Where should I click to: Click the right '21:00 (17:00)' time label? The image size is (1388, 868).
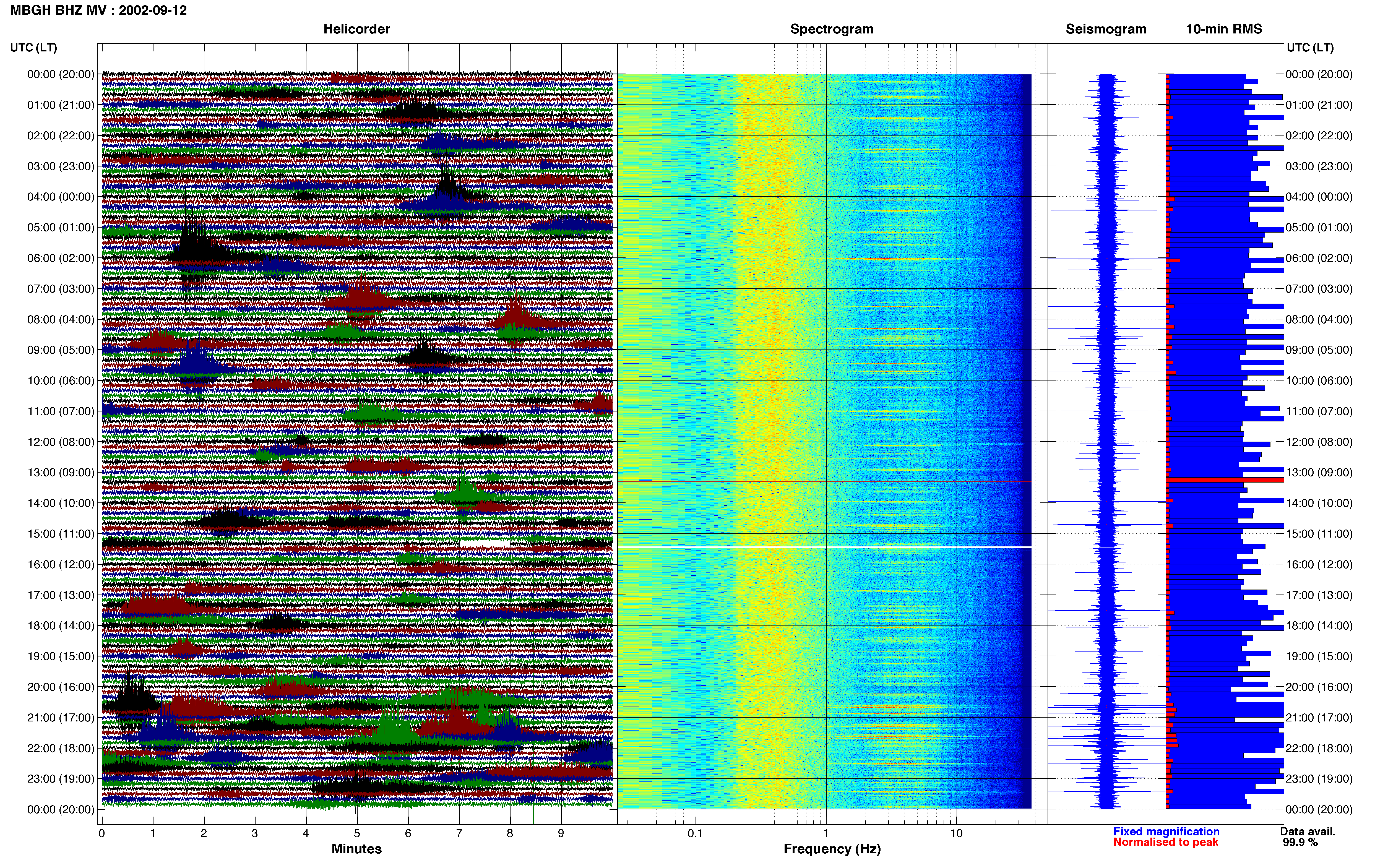(1319, 718)
